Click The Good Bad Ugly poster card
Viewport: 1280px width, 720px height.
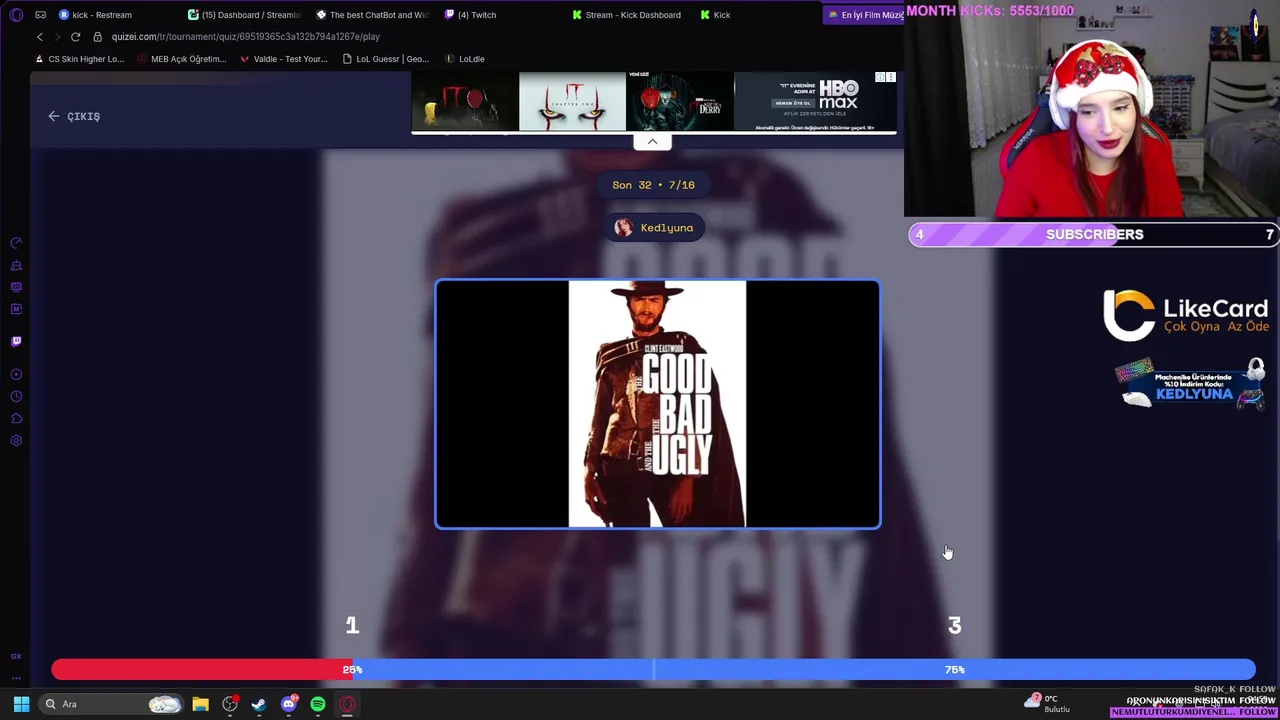(x=658, y=404)
